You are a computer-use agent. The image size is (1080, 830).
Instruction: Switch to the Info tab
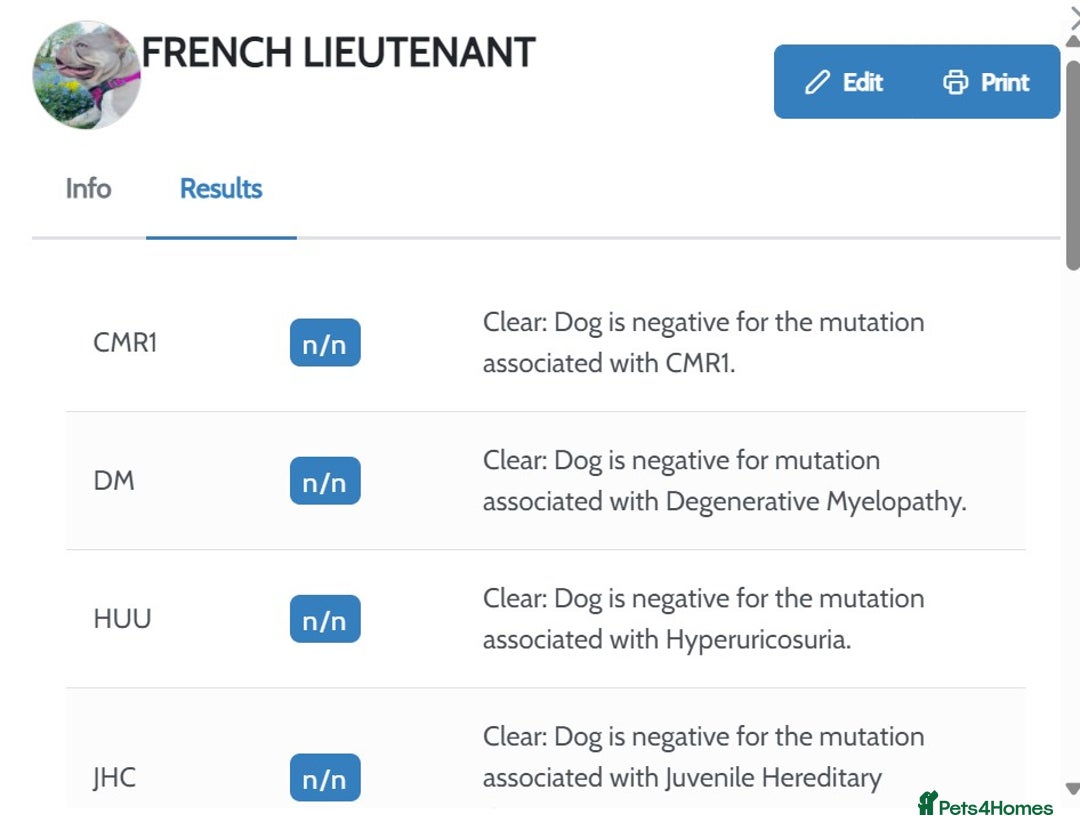[x=88, y=189]
